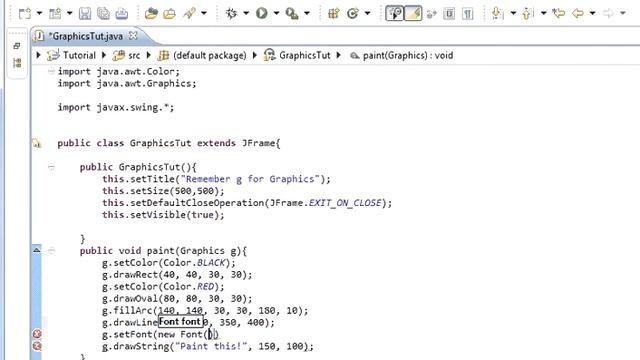This screenshot has height=360, width=640.
Task: Click the Open Task folder icon
Action: tap(169, 13)
